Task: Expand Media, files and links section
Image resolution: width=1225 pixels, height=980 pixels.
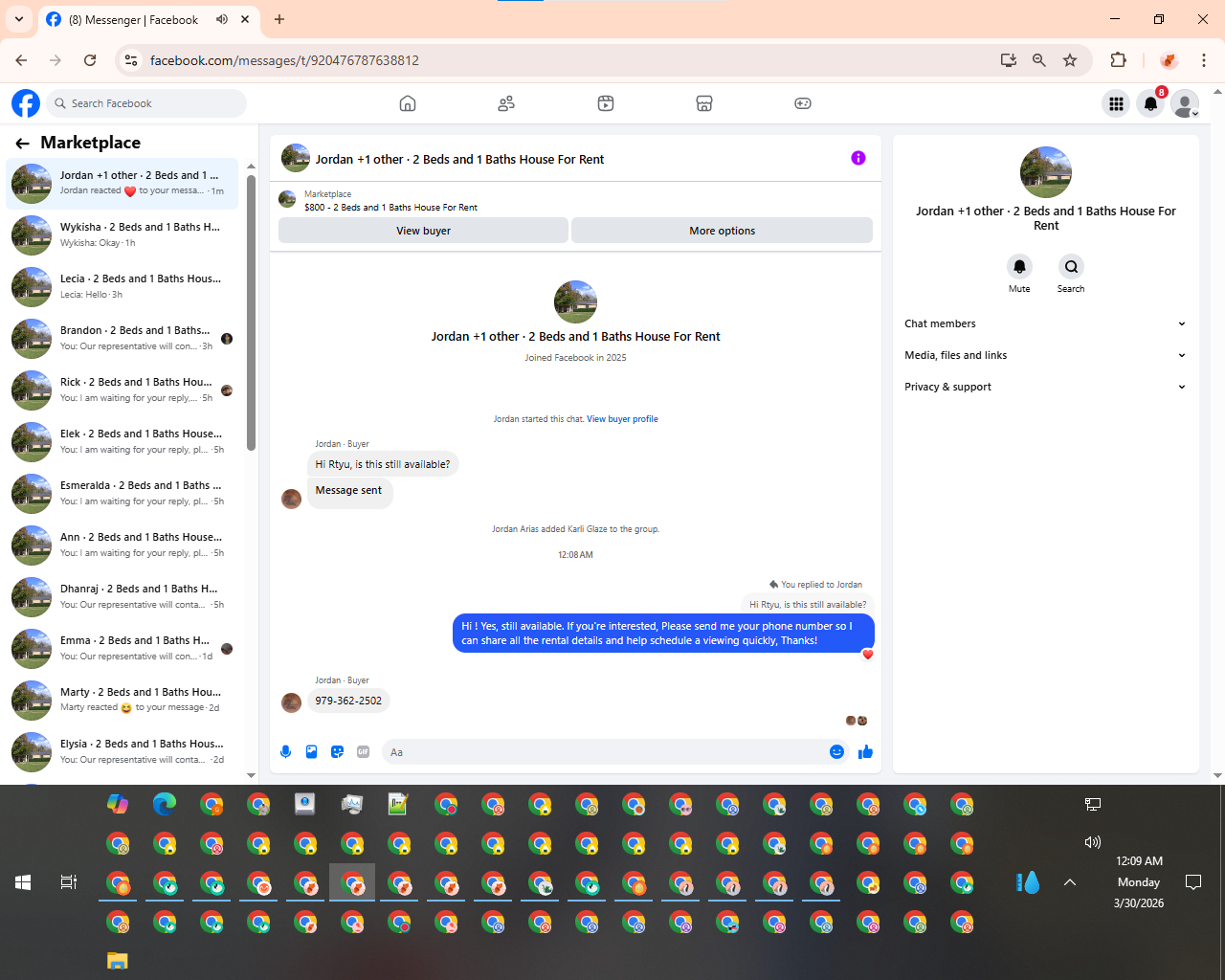Action: [x=1045, y=355]
